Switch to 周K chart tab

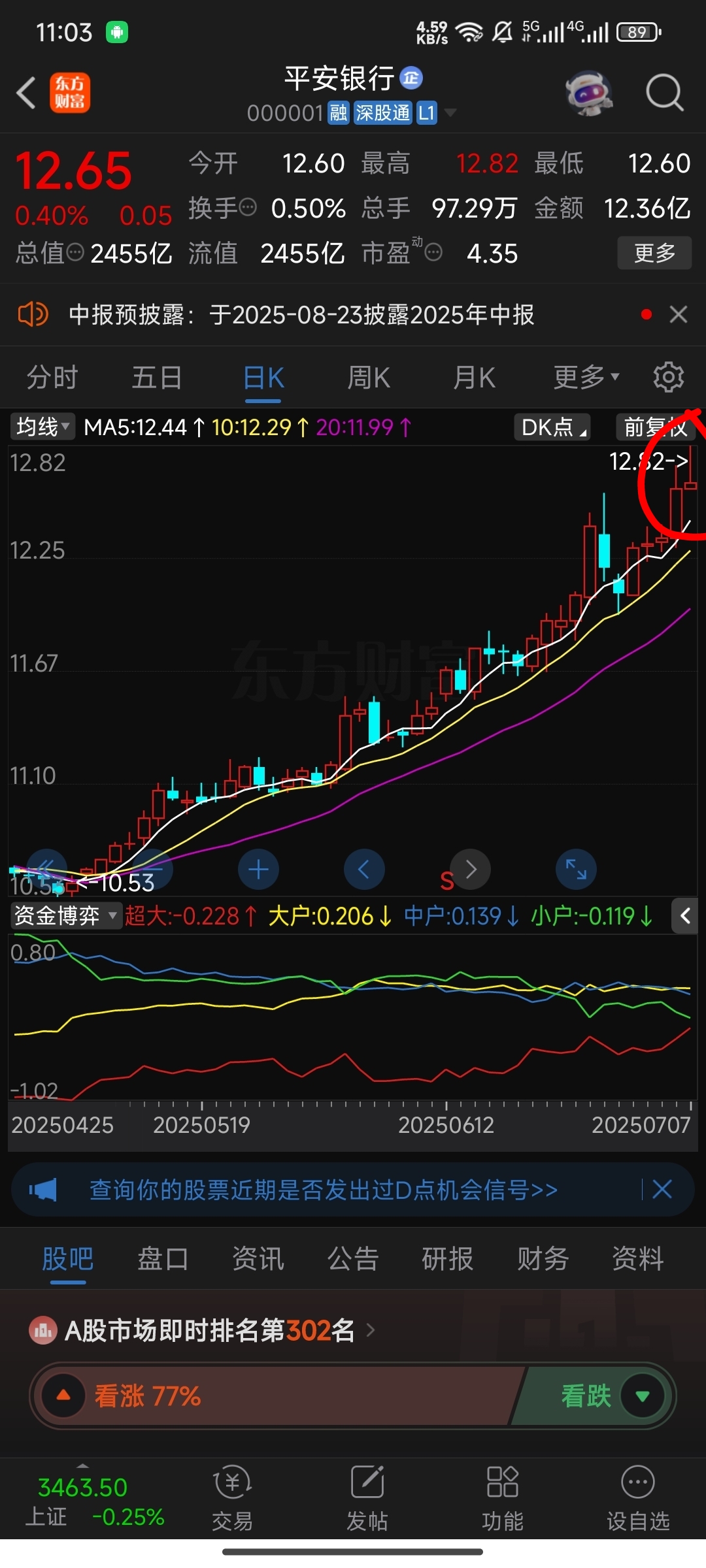(x=369, y=377)
